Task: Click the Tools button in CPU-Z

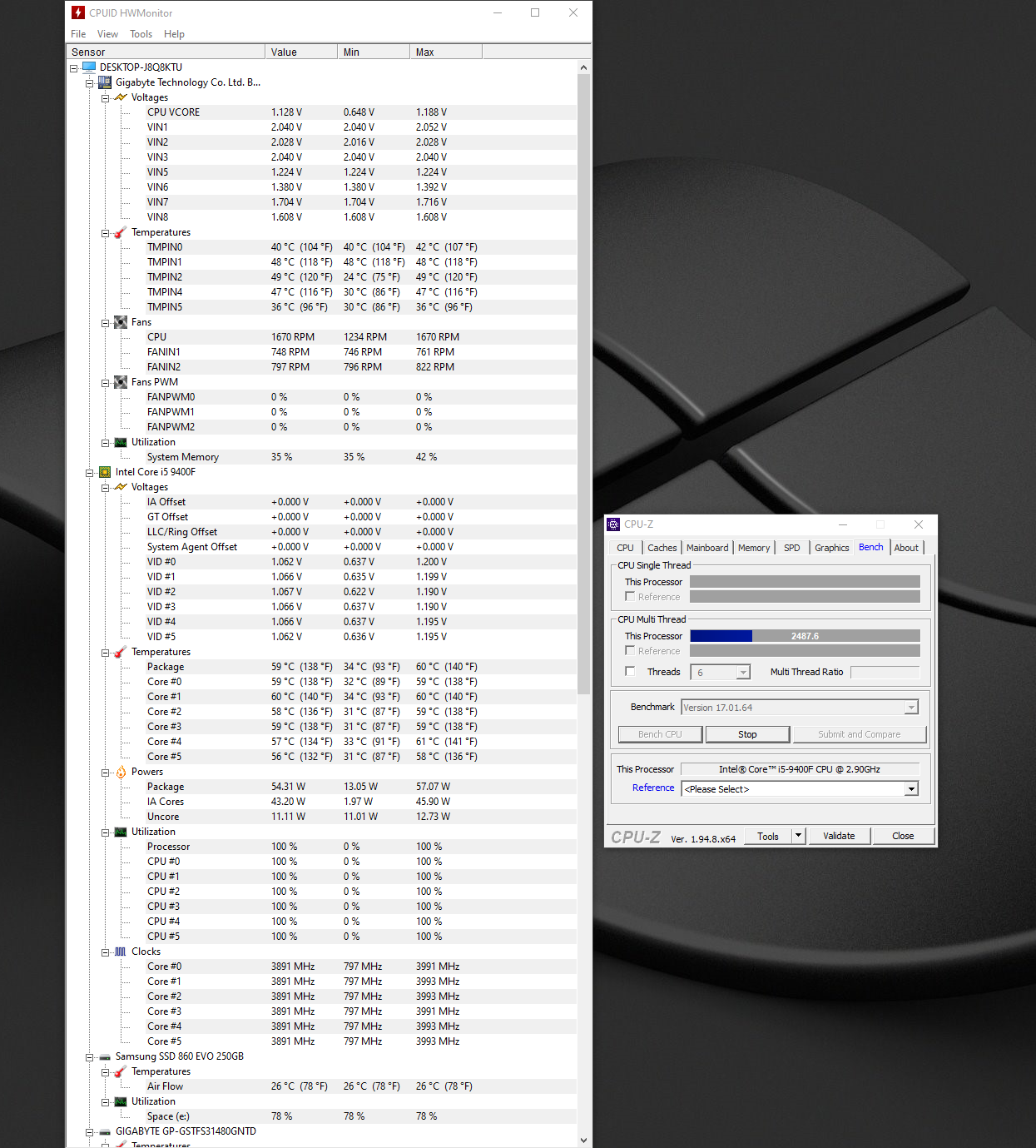Action: (x=768, y=836)
